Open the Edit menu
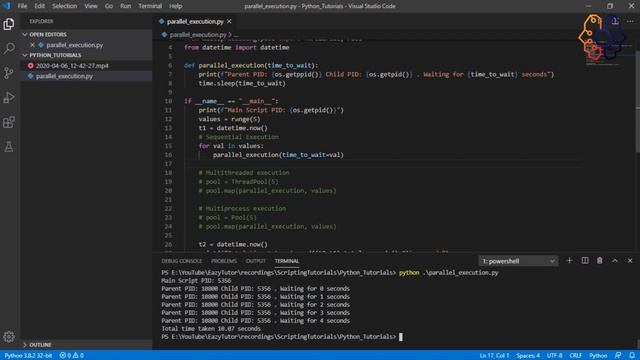This screenshot has height=360, width=640. pos(40,6)
